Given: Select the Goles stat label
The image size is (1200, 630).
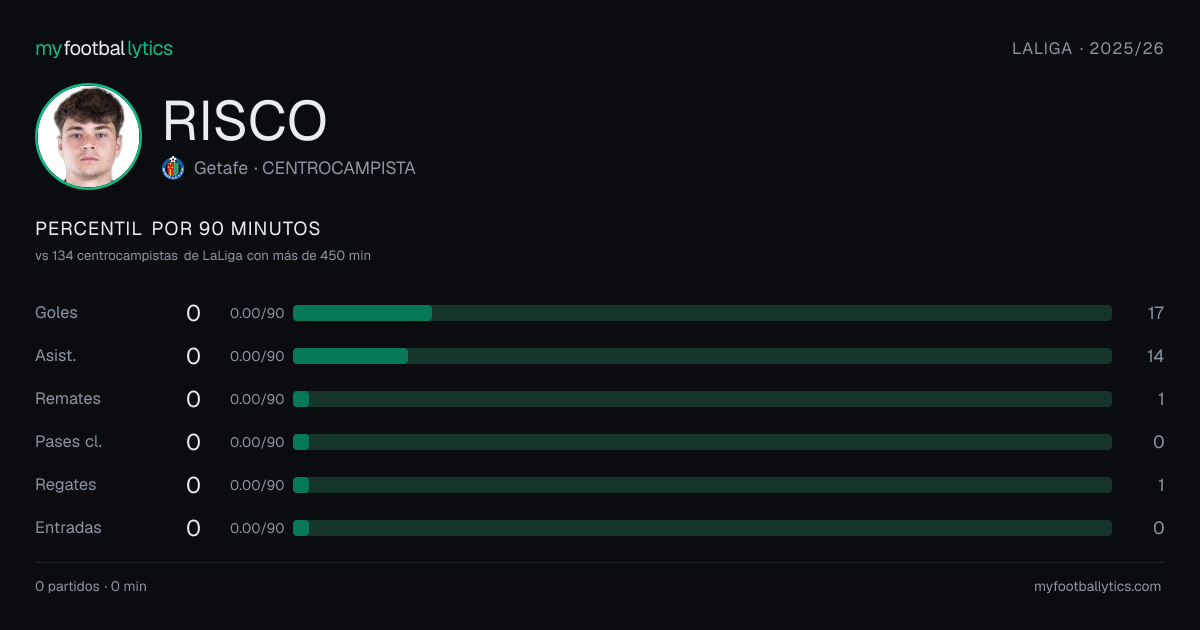Looking at the screenshot, I should 56,313.
